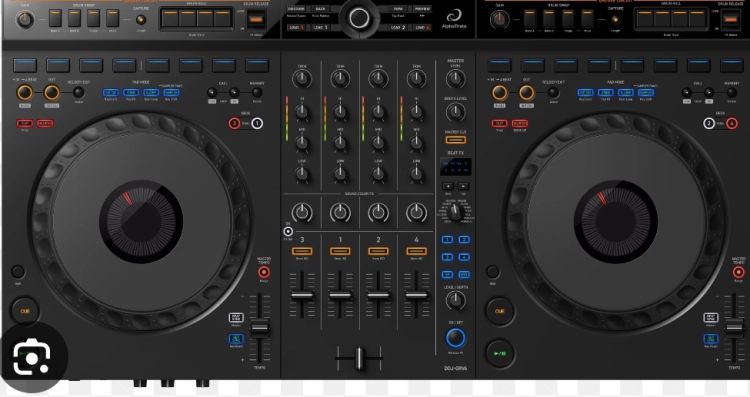Click the LOAD 3 button
Image resolution: width=750 pixels, height=397 pixels.
point(297,28)
